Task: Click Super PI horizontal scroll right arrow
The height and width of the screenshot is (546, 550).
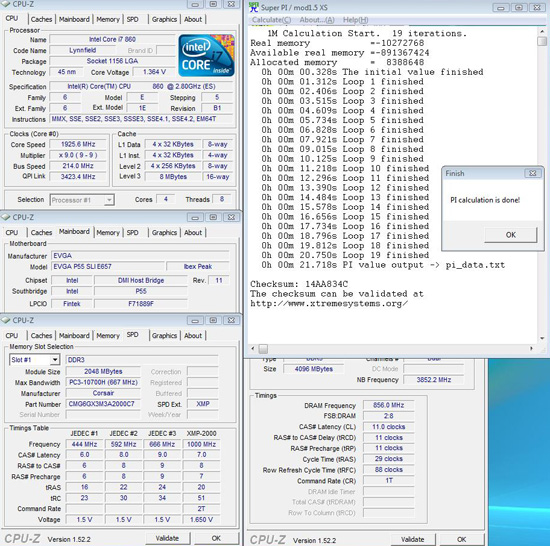Action: [531, 349]
